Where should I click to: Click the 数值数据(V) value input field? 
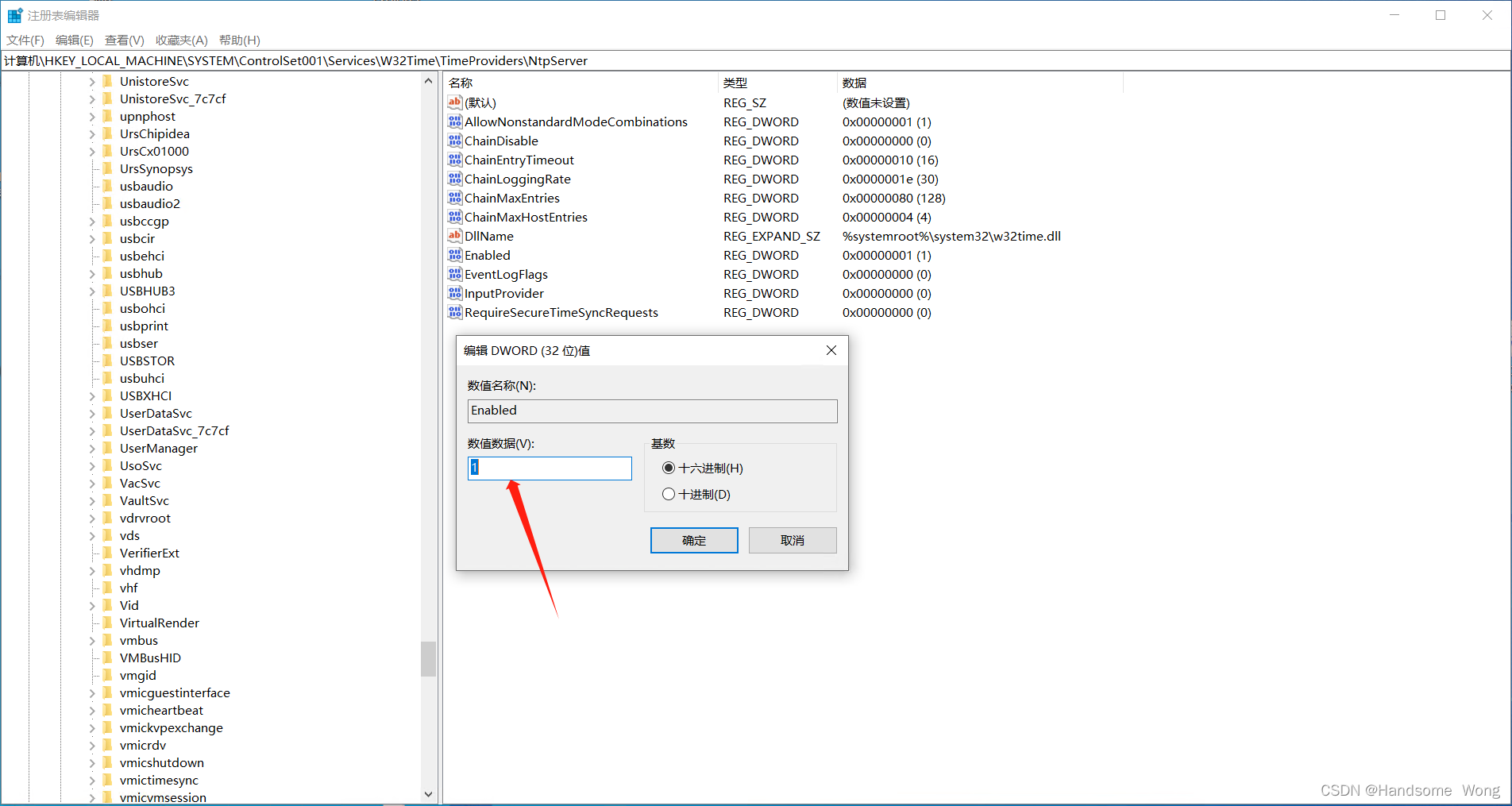[x=550, y=468]
